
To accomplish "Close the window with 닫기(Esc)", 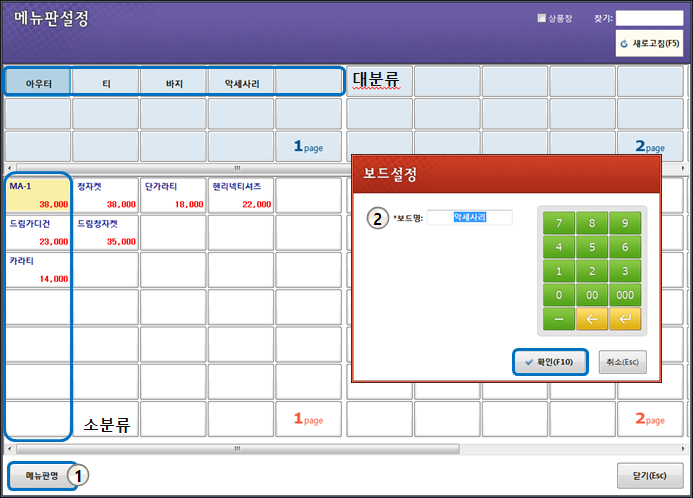I will [x=650, y=475].
